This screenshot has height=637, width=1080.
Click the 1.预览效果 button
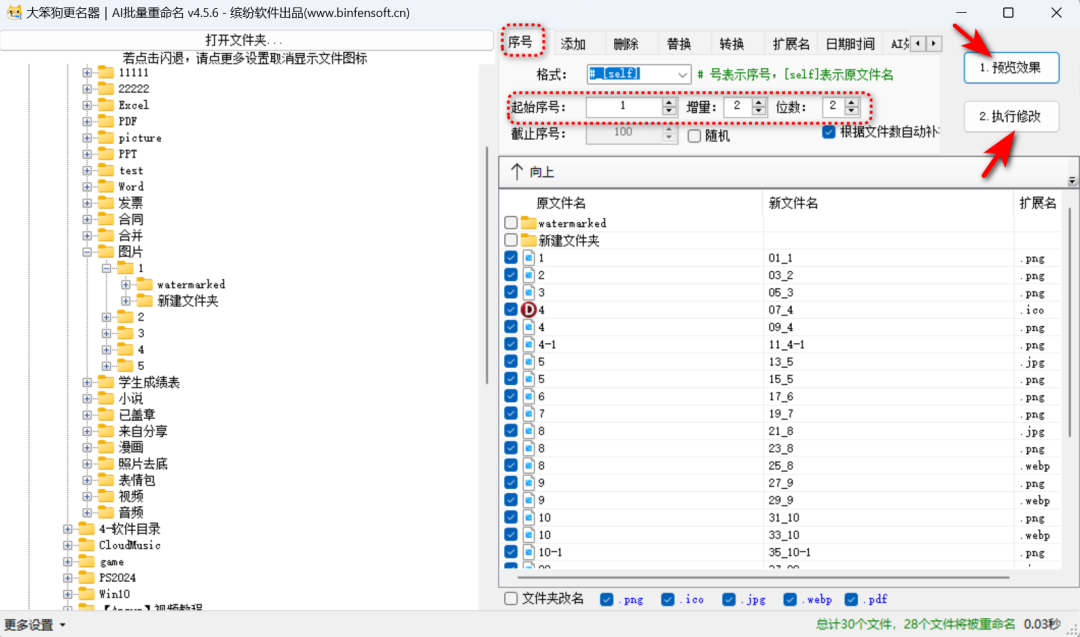pyautogui.click(x=1010, y=66)
